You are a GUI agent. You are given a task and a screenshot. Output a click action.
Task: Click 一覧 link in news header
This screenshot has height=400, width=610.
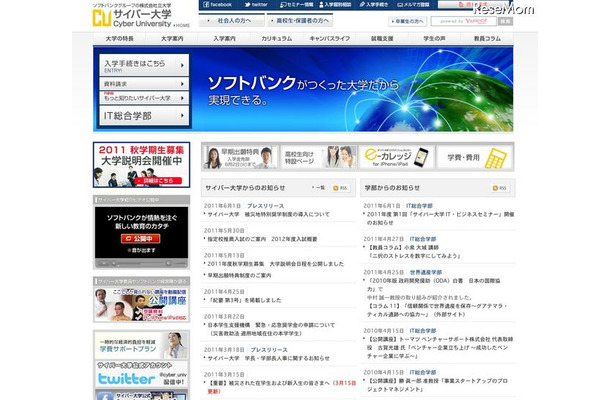[x=319, y=188]
